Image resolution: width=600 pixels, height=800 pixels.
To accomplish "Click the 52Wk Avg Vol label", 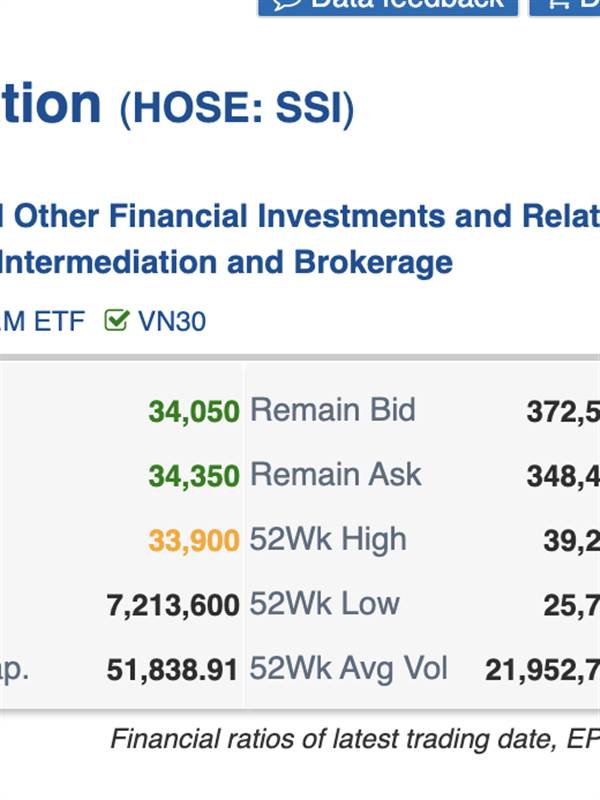I will [348, 669].
